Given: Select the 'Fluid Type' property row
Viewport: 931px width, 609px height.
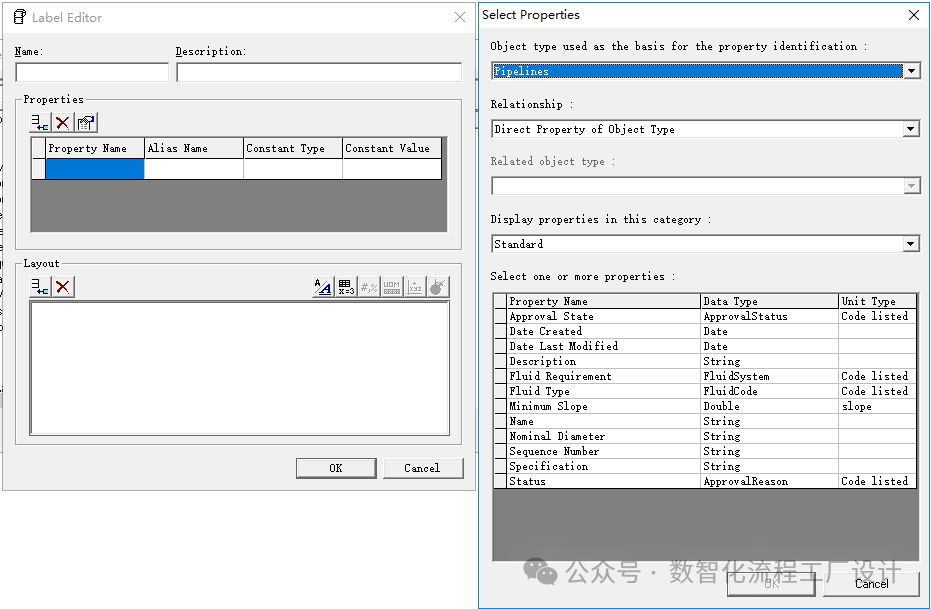Looking at the screenshot, I should pos(705,391).
